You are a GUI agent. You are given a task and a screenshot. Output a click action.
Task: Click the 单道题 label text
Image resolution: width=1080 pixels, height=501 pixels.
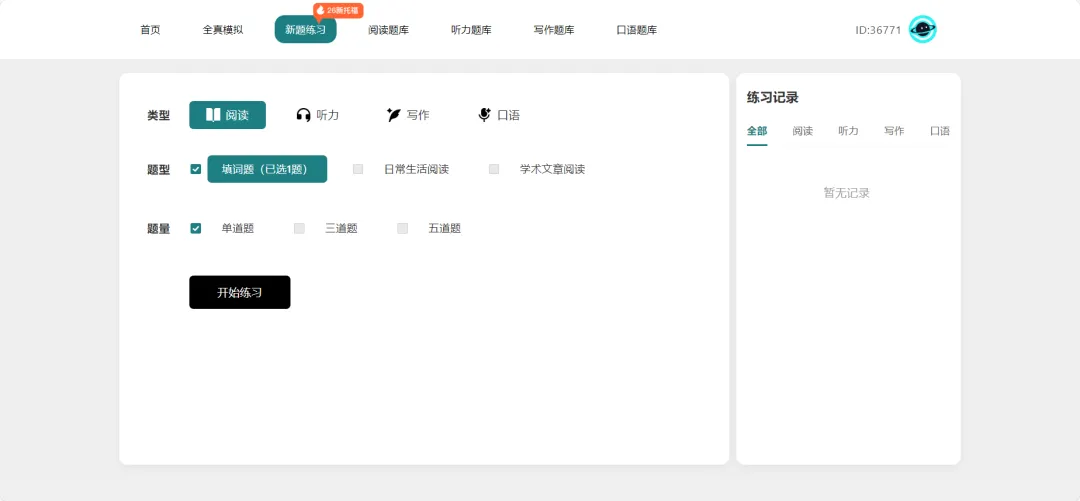coord(238,228)
